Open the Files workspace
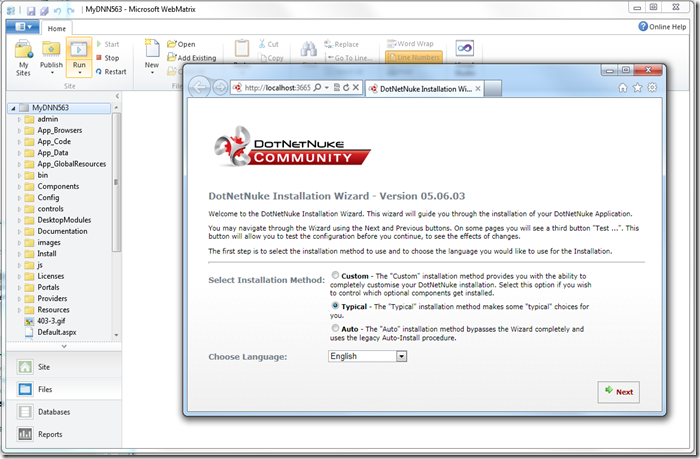 63,389
